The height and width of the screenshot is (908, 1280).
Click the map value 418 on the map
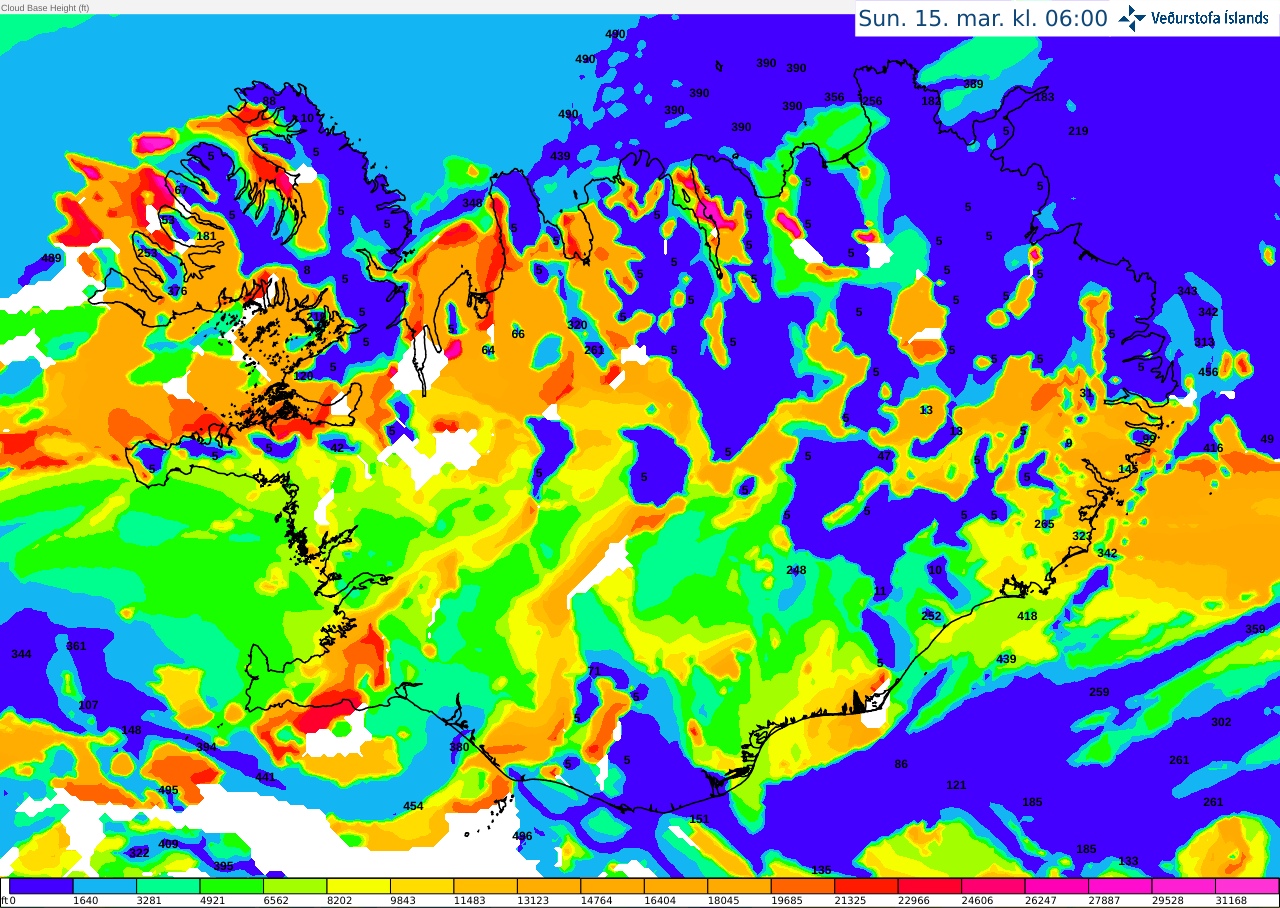(x=1027, y=616)
